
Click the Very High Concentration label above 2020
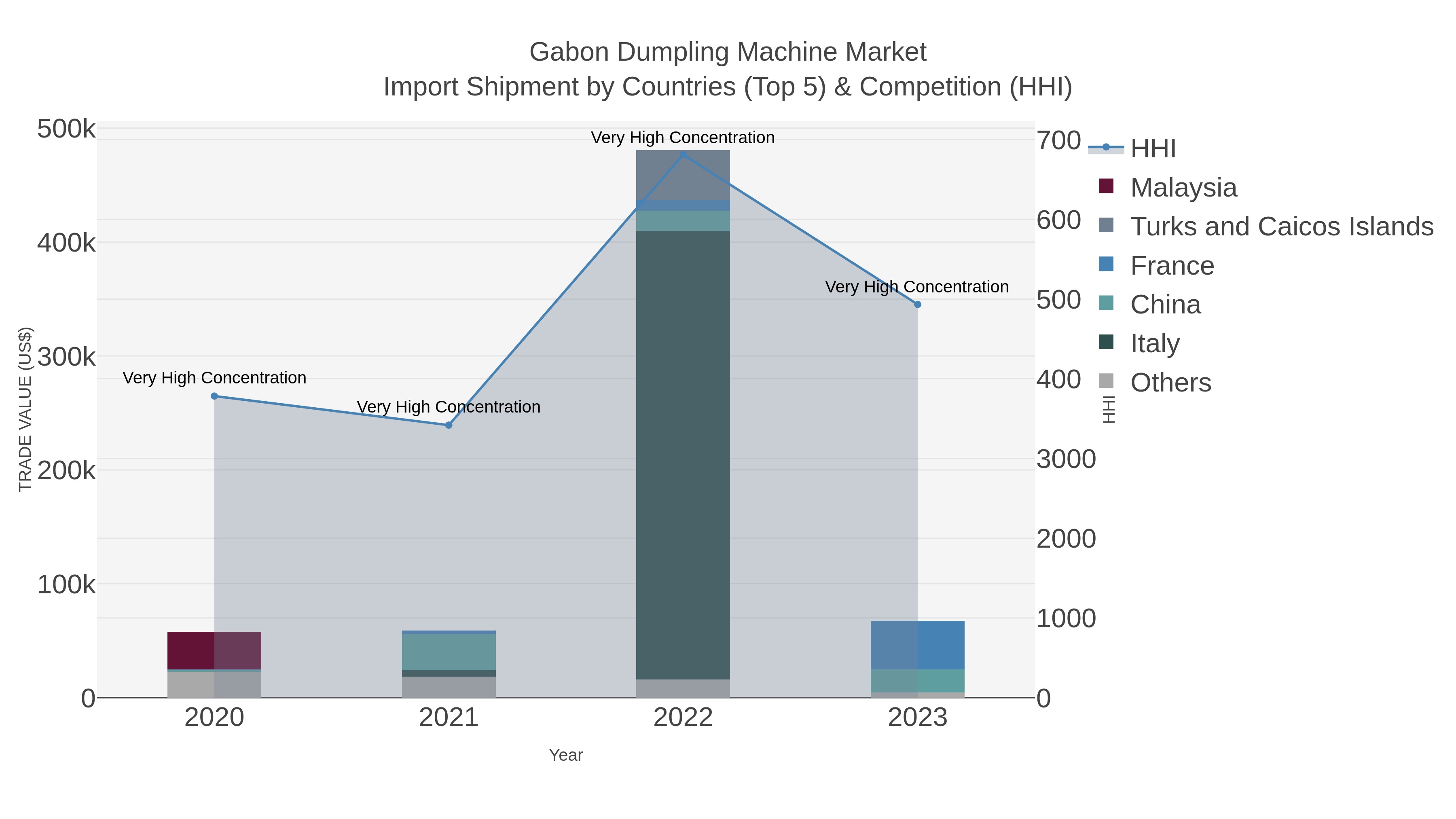(x=214, y=378)
